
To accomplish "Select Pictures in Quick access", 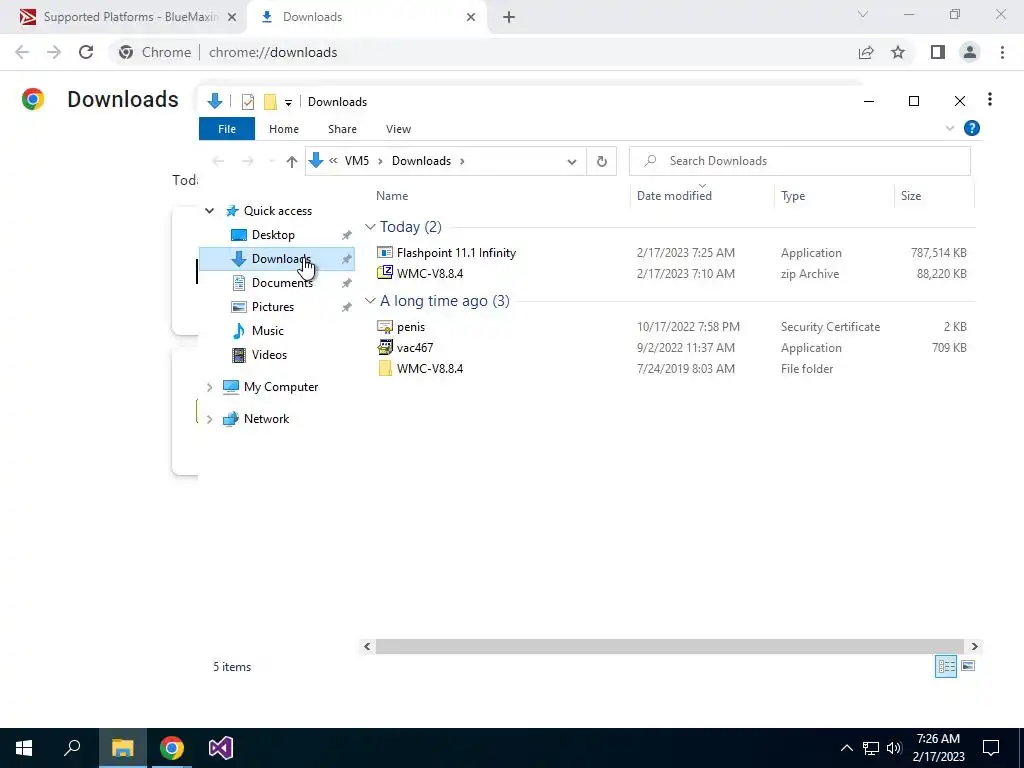I will 272,306.
